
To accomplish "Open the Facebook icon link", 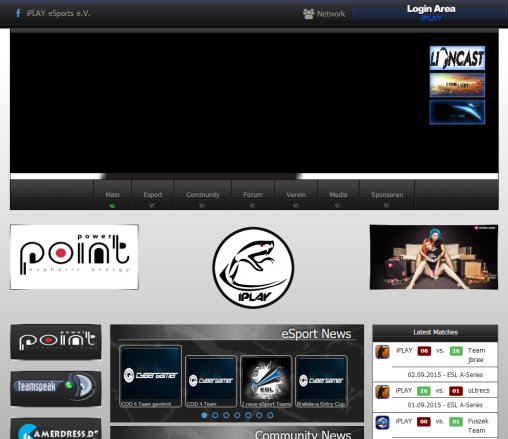I will pyautogui.click(x=18, y=13).
